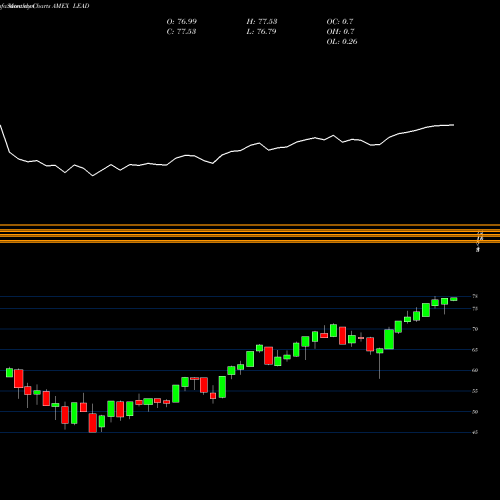Click the 70 price axis label
Image resolution: width=500 pixels, height=500 pixels.
coord(475,329)
